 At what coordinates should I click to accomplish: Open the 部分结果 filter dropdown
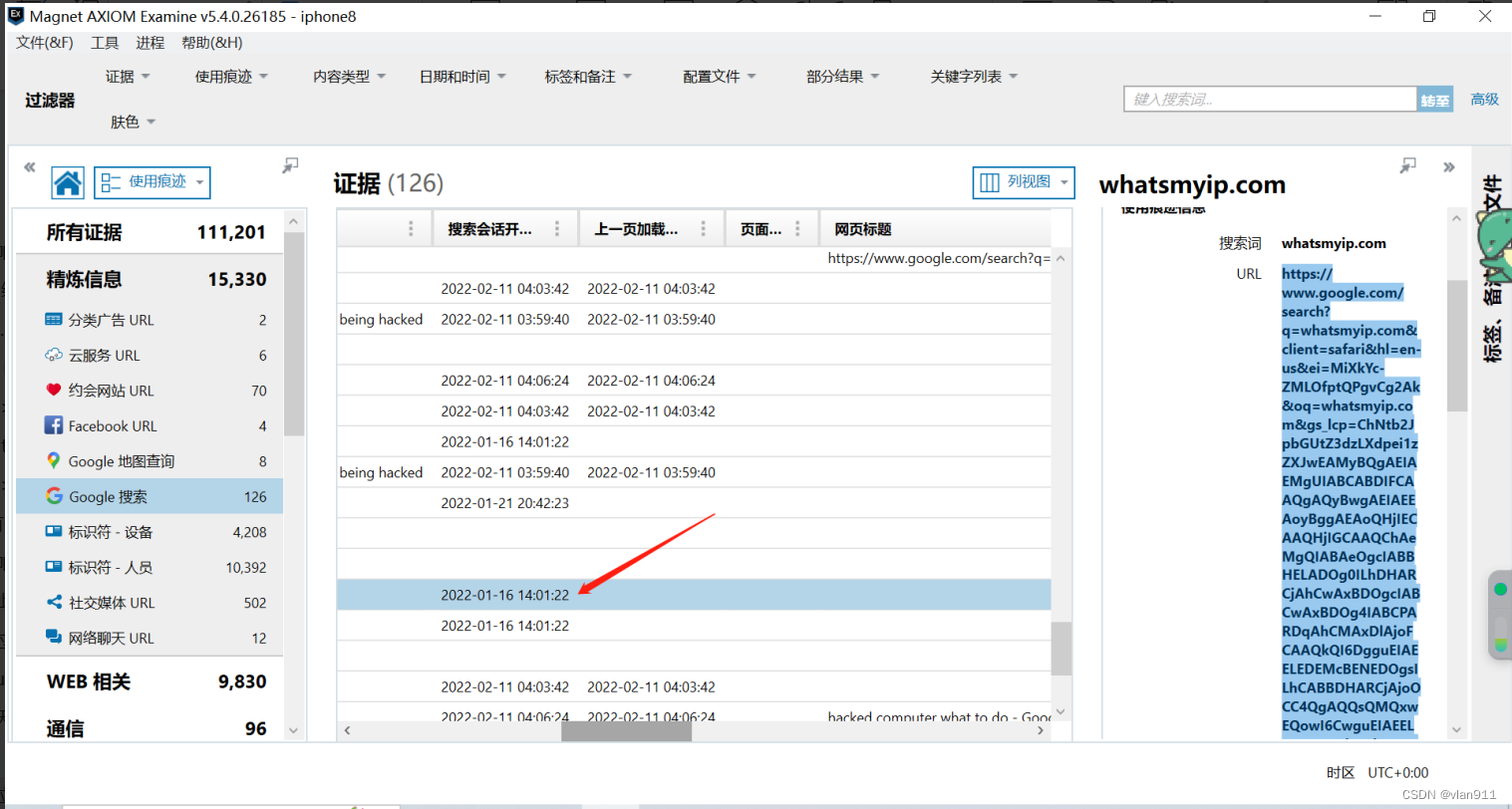843,77
